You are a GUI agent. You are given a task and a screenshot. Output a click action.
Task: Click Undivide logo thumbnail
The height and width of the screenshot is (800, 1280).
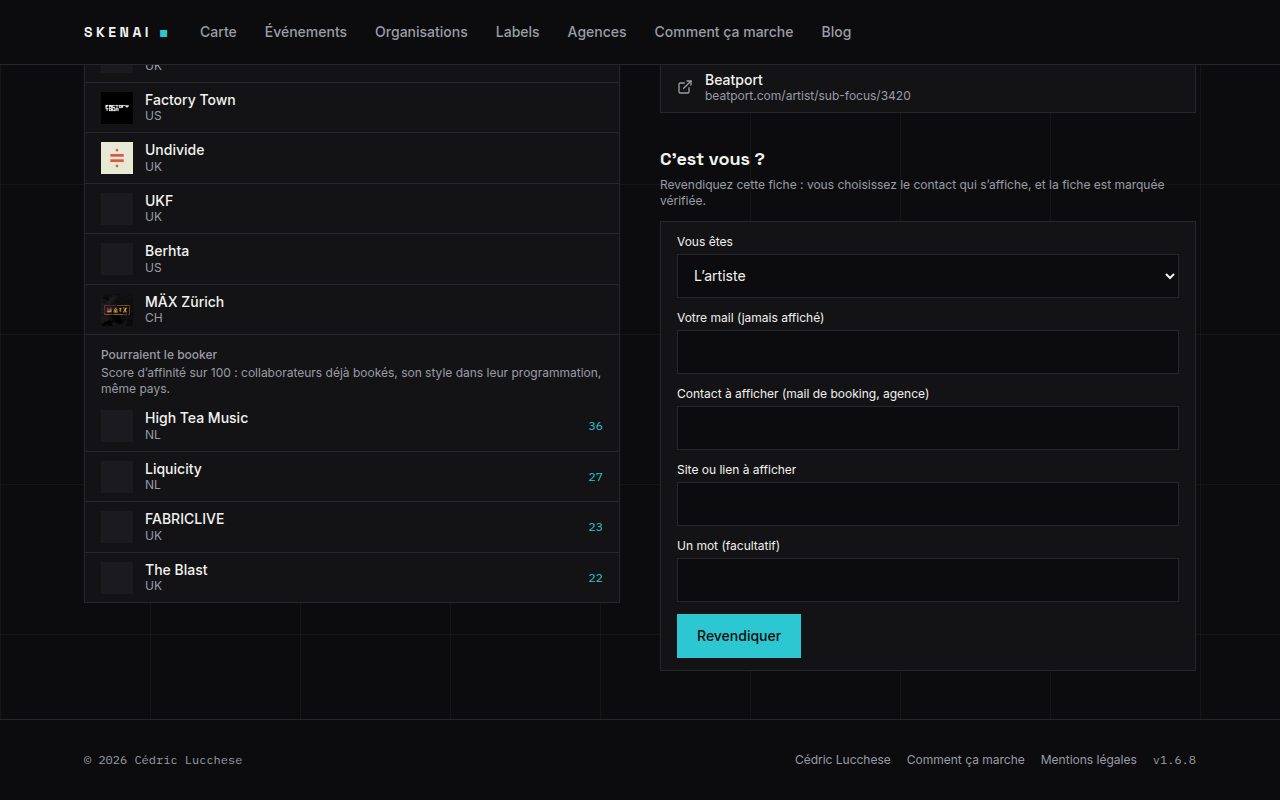117,158
